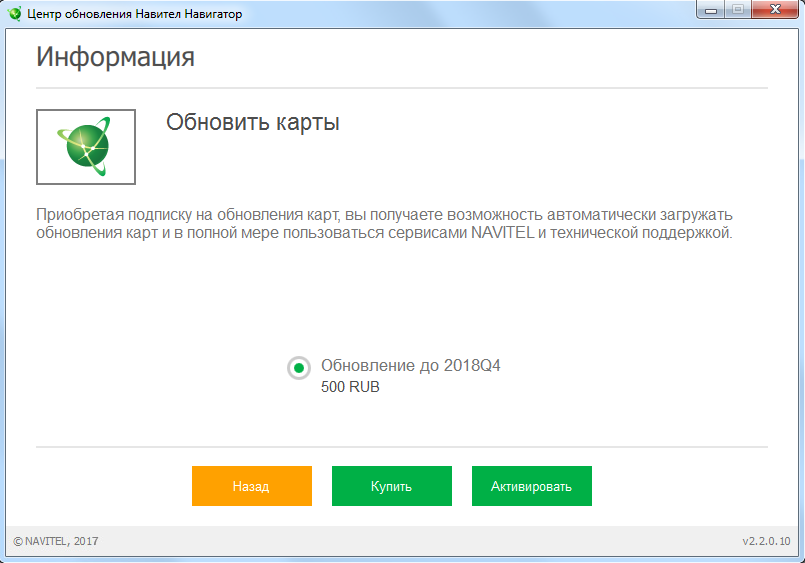Click the 500 RUB price text
The width and height of the screenshot is (805, 563).
pyautogui.click(x=350, y=386)
